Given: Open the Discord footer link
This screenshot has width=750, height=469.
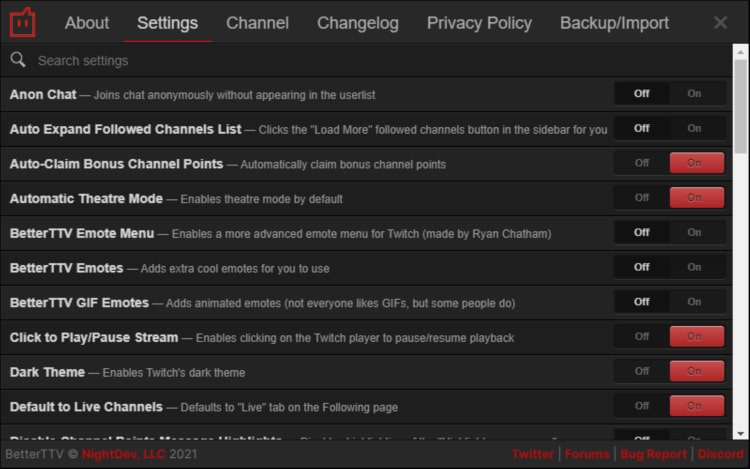Looking at the screenshot, I should coord(721,454).
